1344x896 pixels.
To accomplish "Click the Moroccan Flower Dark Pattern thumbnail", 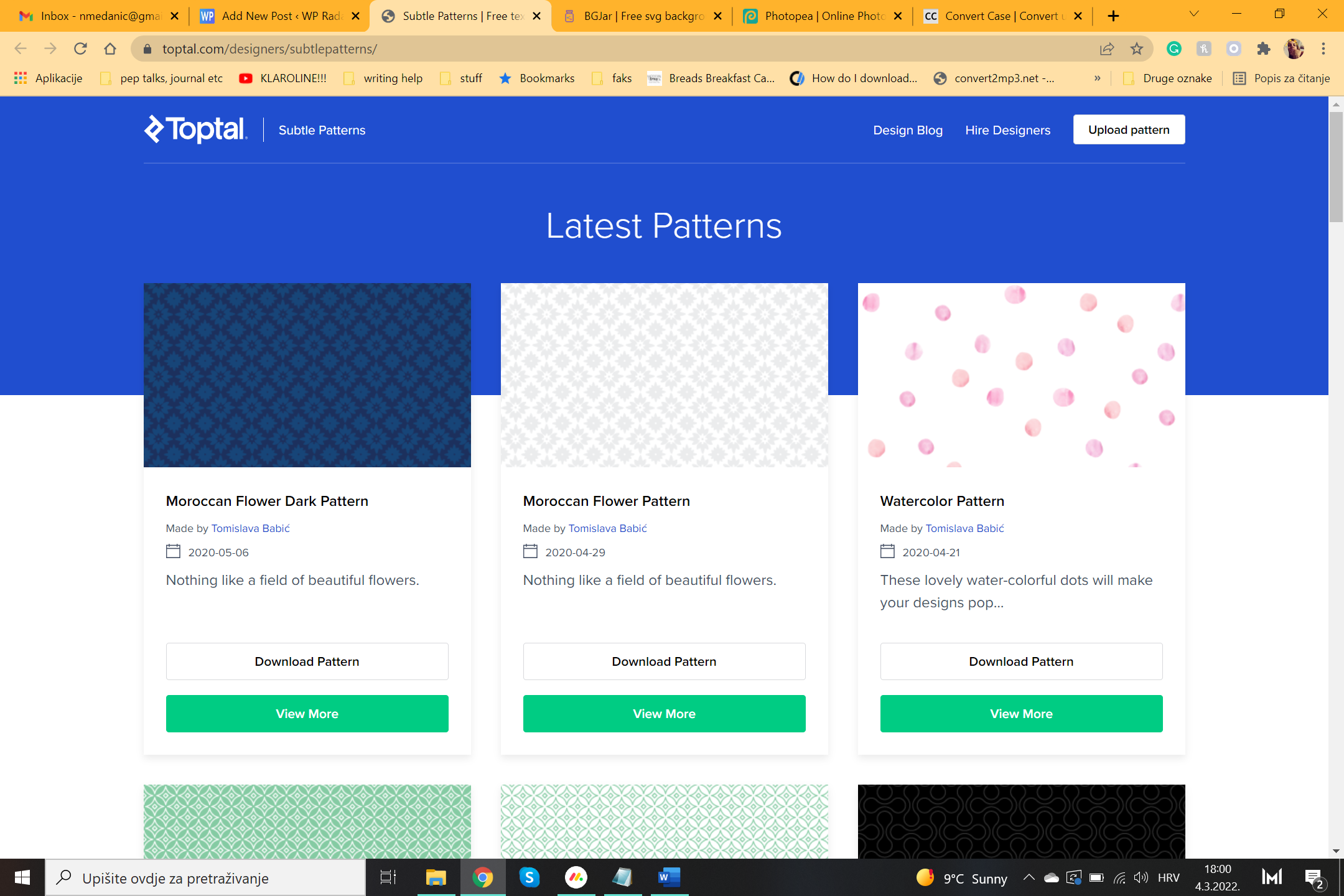I will click(307, 375).
